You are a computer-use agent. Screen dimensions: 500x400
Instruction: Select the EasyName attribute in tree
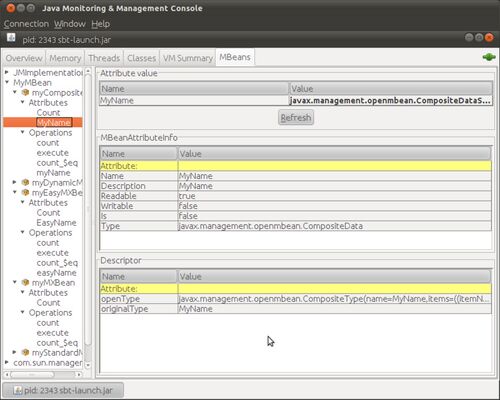coord(56,222)
